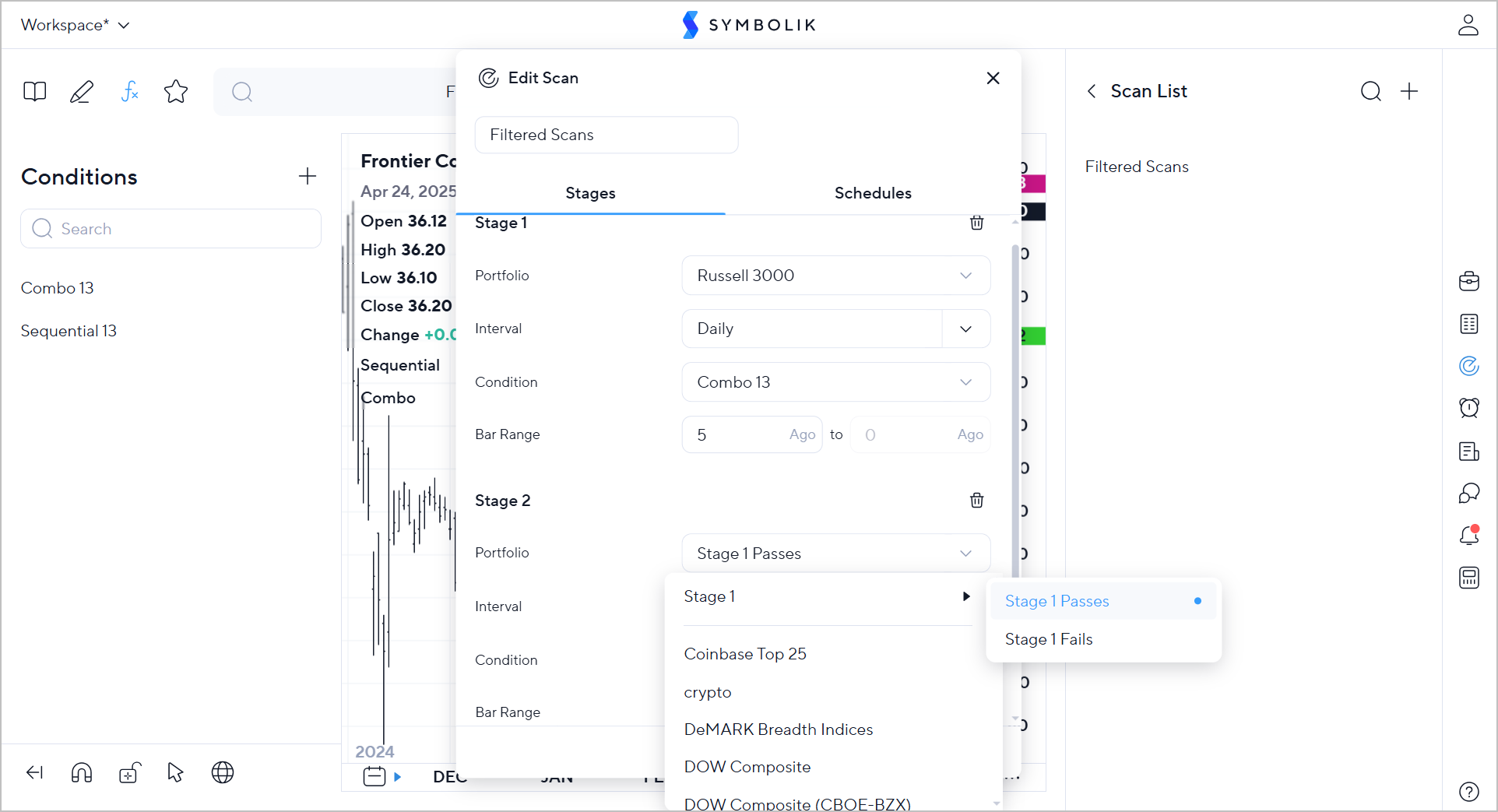The image size is (1498, 812).
Task: Open the globe icon in bottom toolbar
Action: pyautogui.click(x=223, y=772)
